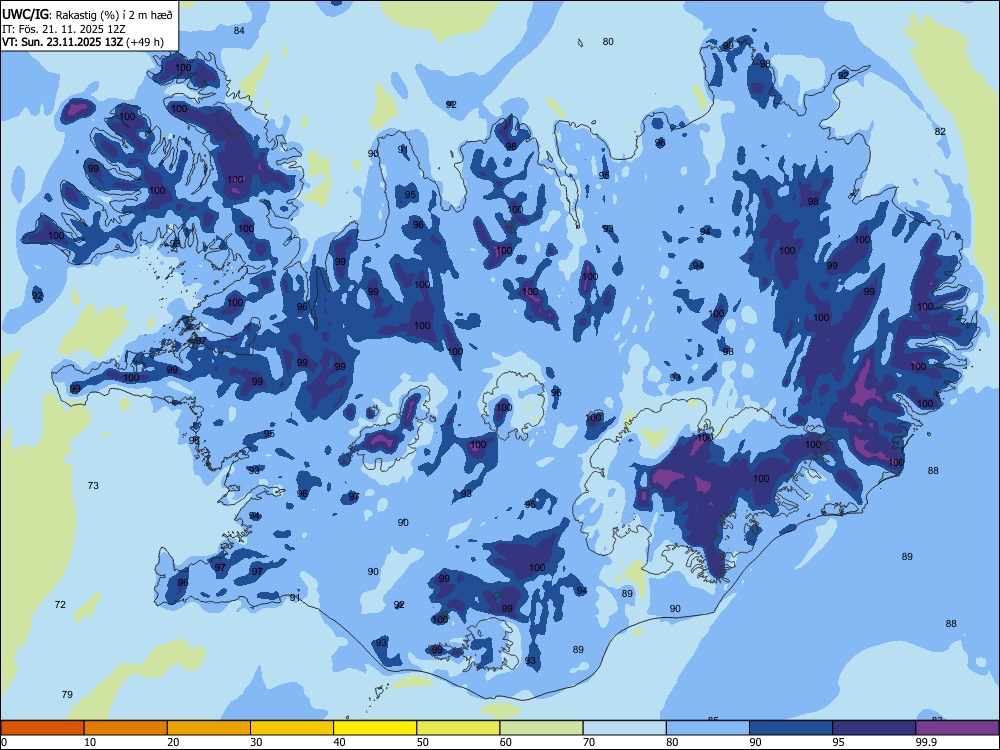
Task: Click the '80' humidity value north of Iceland
Action: pyautogui.click(x=608, y=41)
